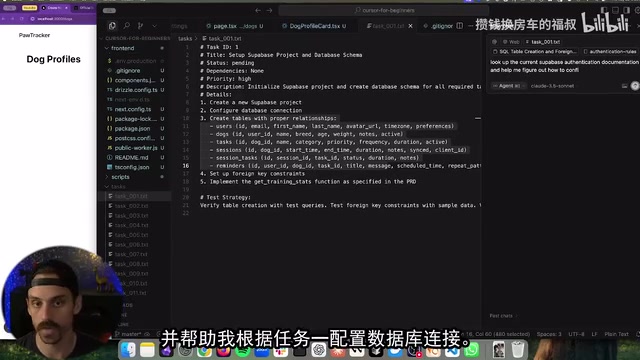Image resolution: width=640 pixels, height=360 pixels.
Task: Open the Explorer view icon
Action: (x=112, y=26)
